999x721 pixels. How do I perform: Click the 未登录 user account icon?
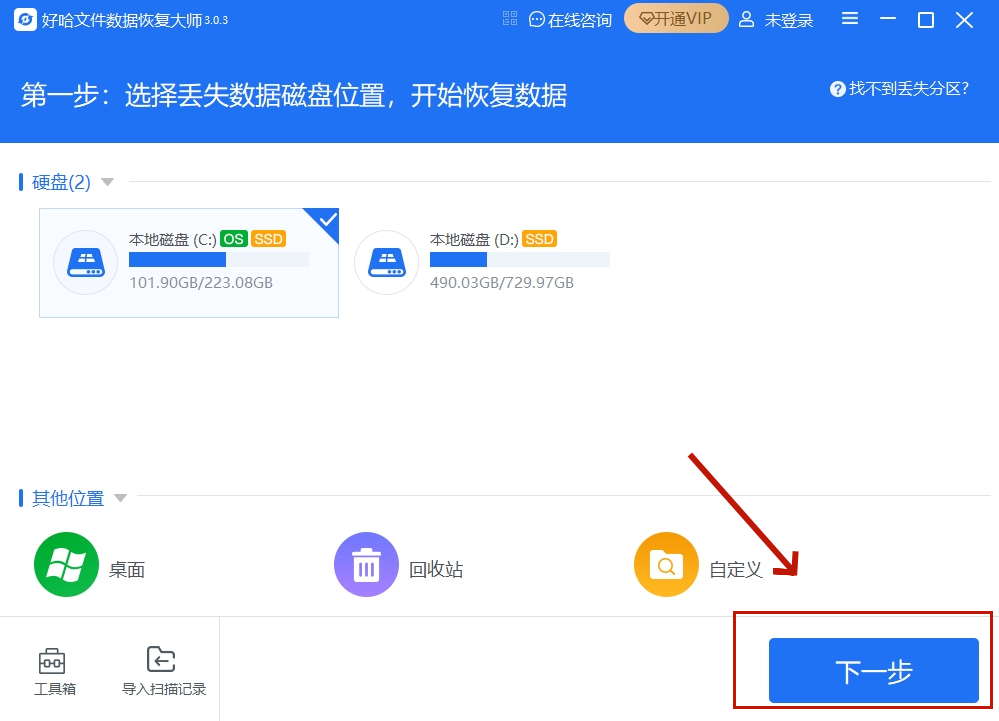tap(746, 19)
